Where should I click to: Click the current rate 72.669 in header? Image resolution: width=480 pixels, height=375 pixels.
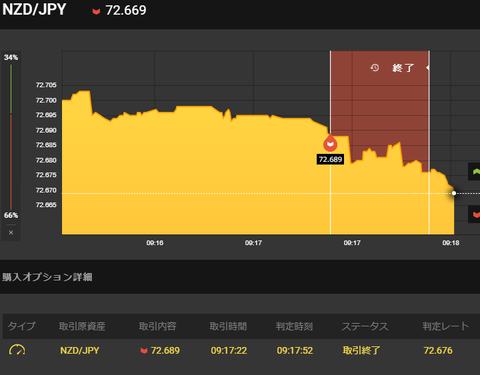click(x=126, y=10)
